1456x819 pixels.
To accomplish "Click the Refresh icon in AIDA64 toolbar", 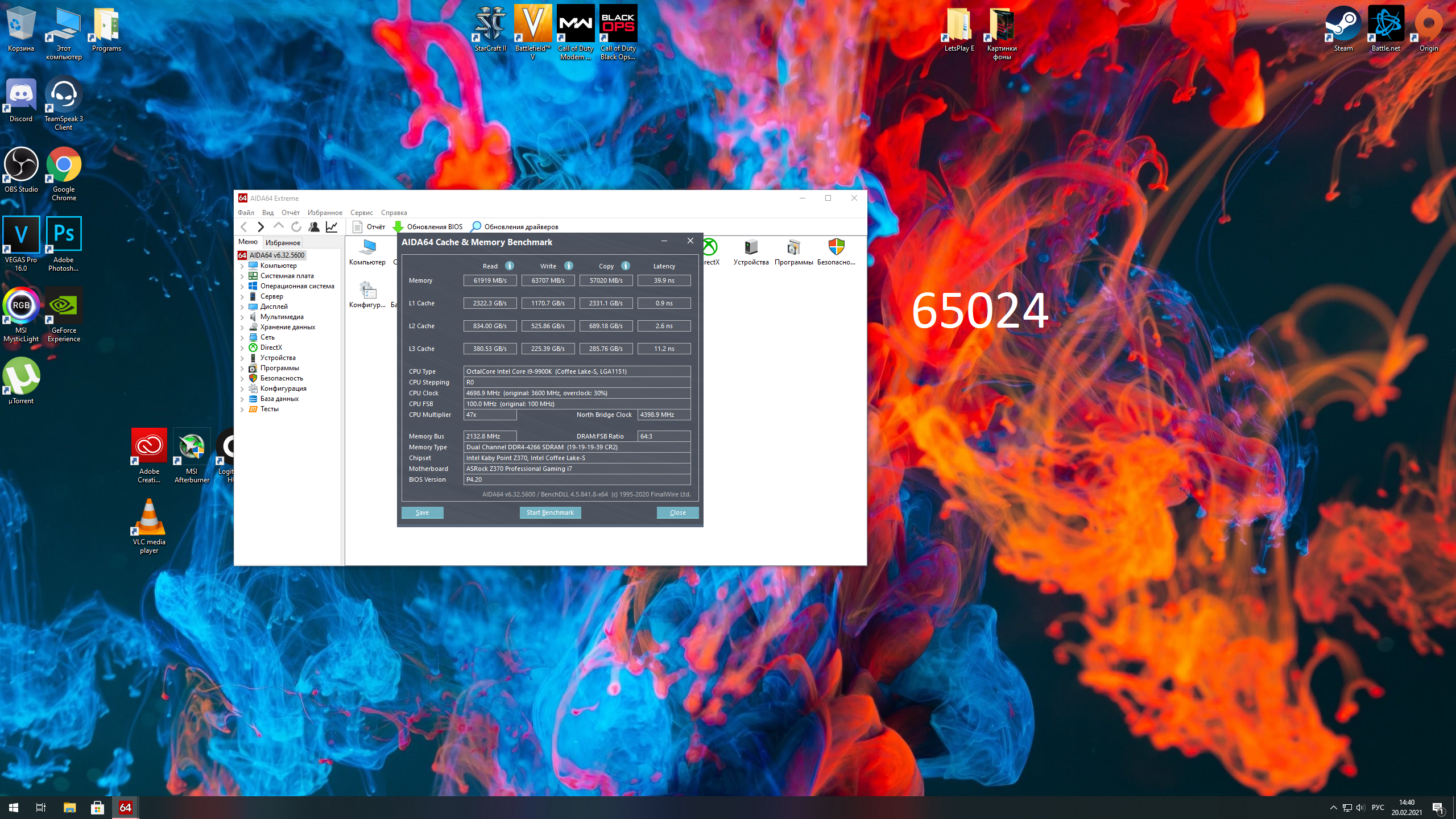I will click(x=296, y=227).
